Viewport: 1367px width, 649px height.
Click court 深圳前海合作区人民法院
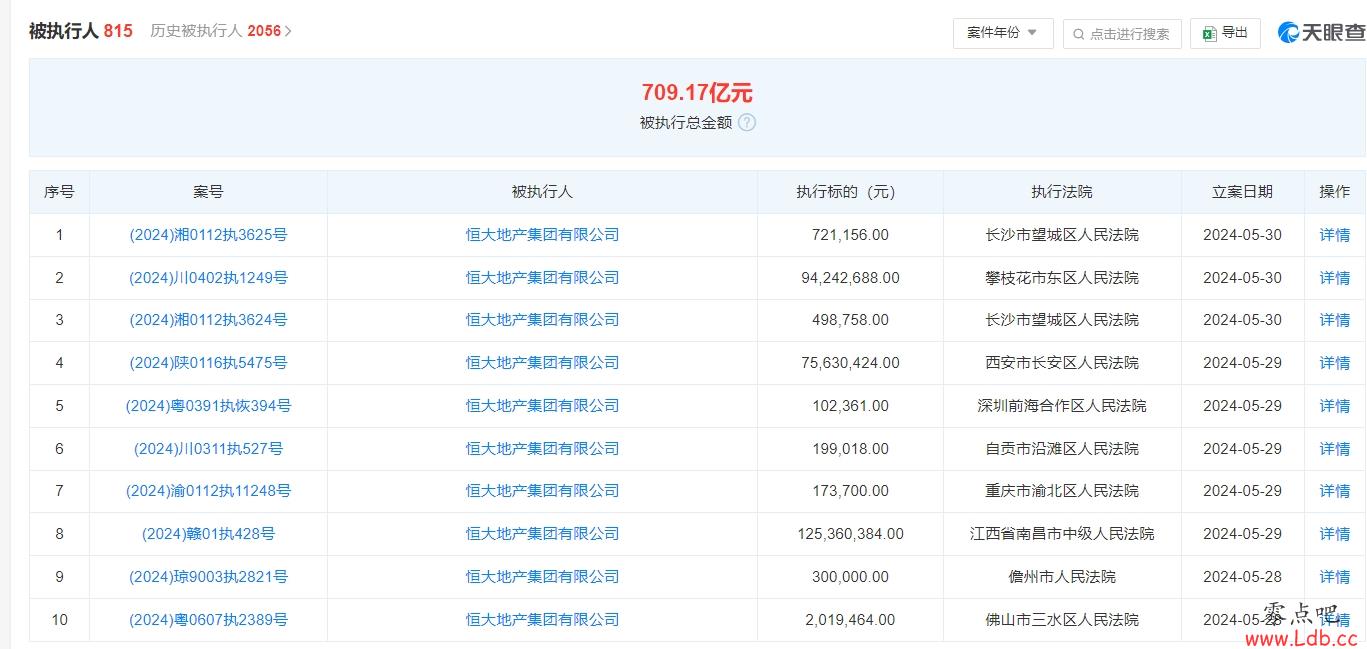[1062, 406]
